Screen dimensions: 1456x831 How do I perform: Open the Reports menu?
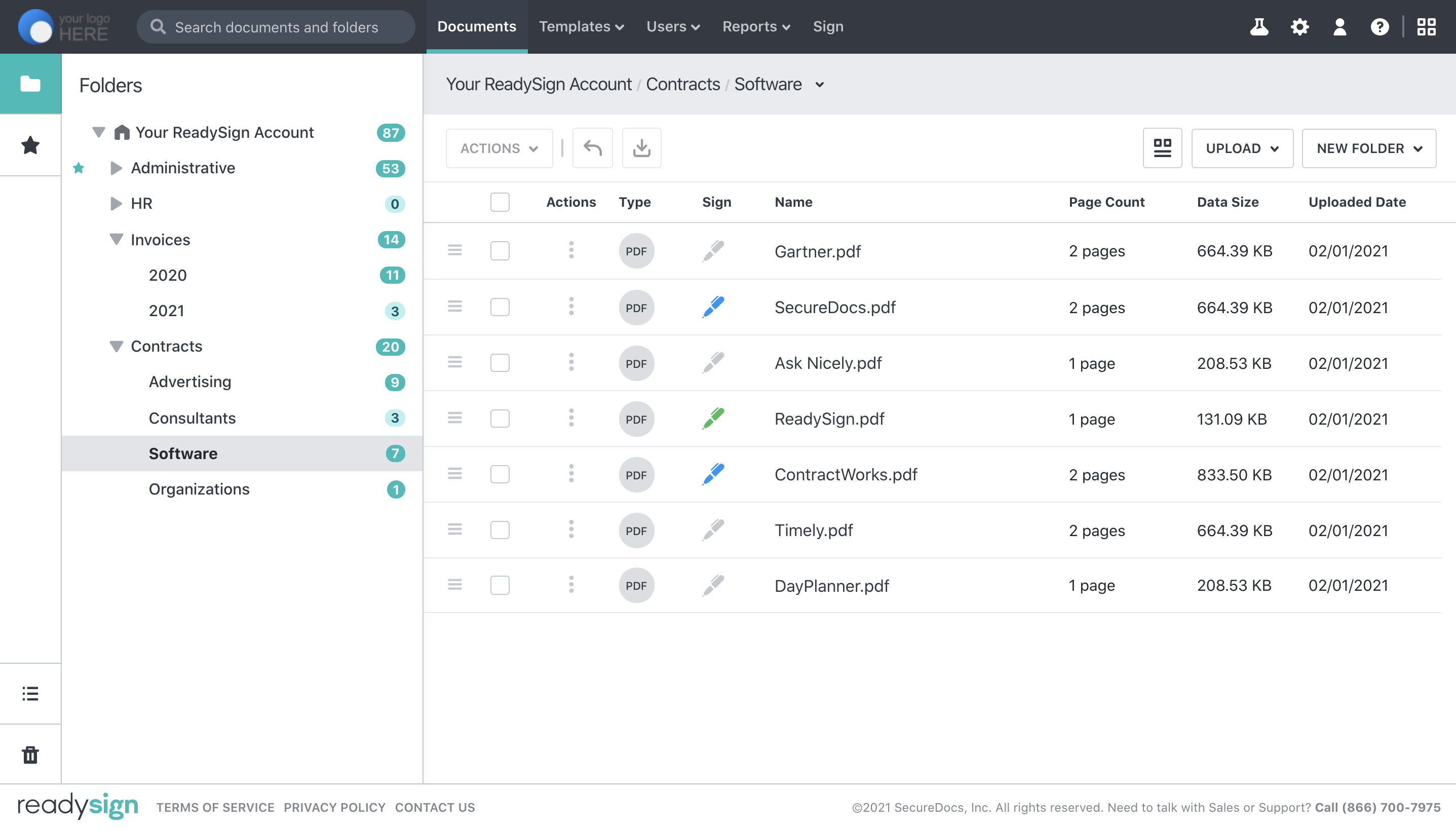tap(756, 27)
